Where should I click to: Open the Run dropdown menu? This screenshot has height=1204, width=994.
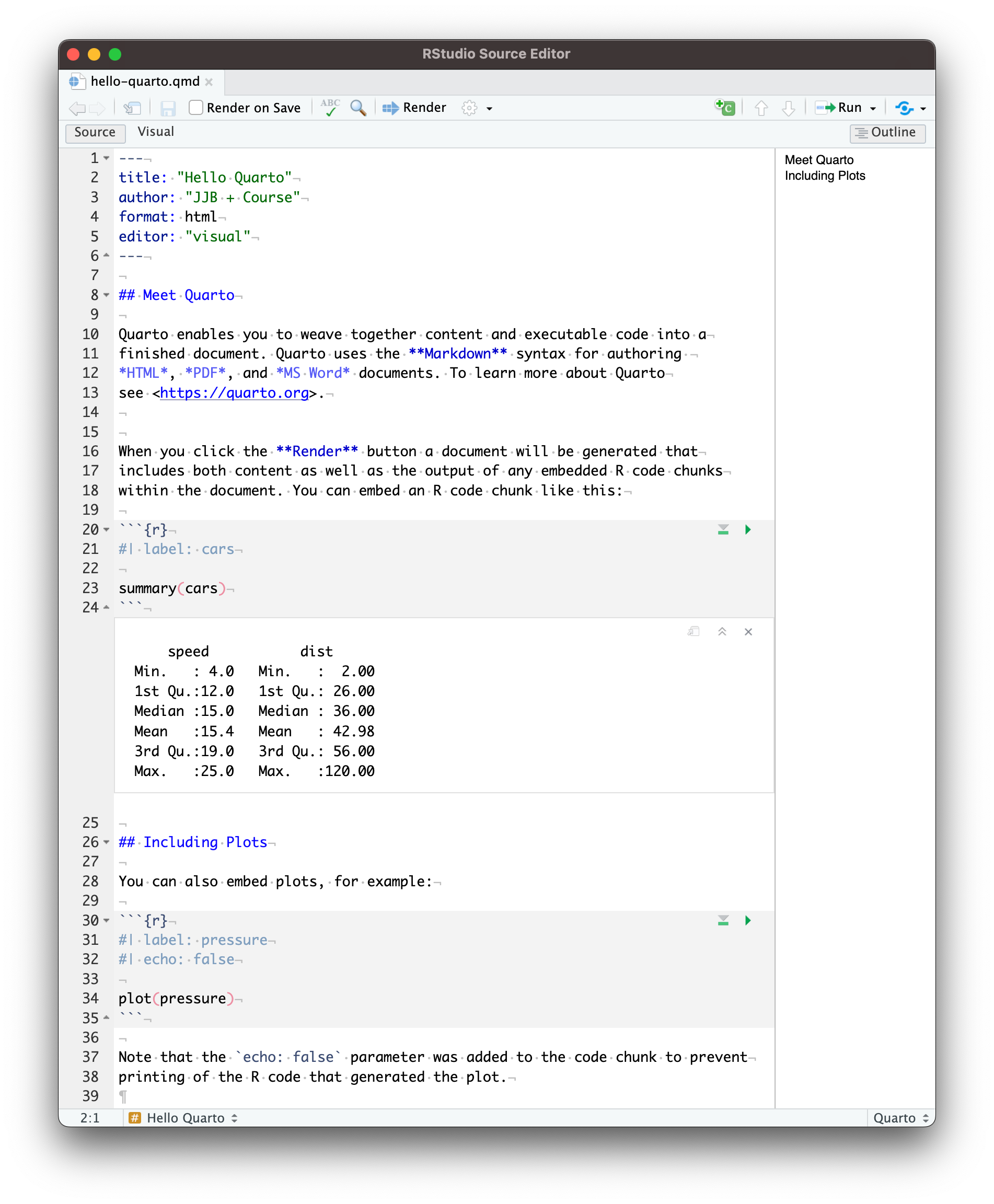click(873, 108)
